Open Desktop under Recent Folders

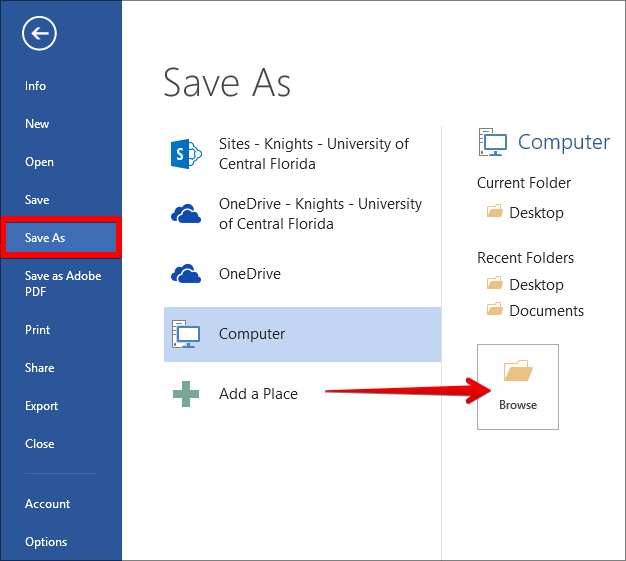pos(536,285)
